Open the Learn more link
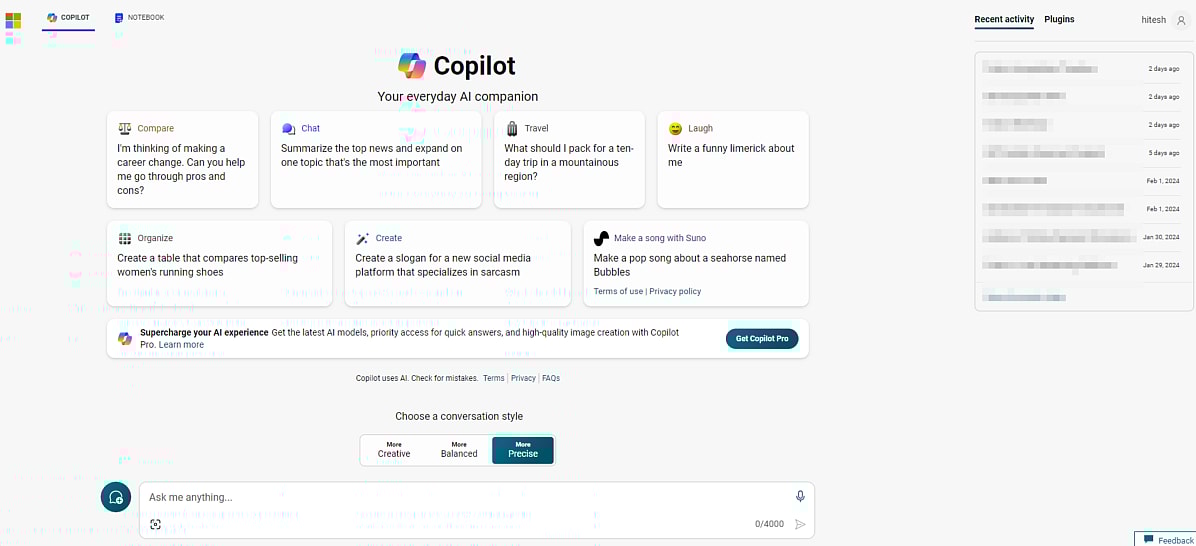This screenshot has height=546, width=1196. click(182, 345)
